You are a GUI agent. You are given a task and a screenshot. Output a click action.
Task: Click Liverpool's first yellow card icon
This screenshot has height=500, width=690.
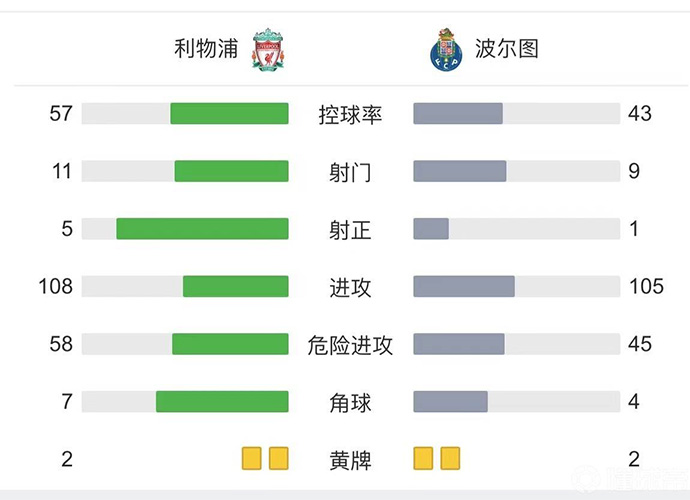(251, 459)
